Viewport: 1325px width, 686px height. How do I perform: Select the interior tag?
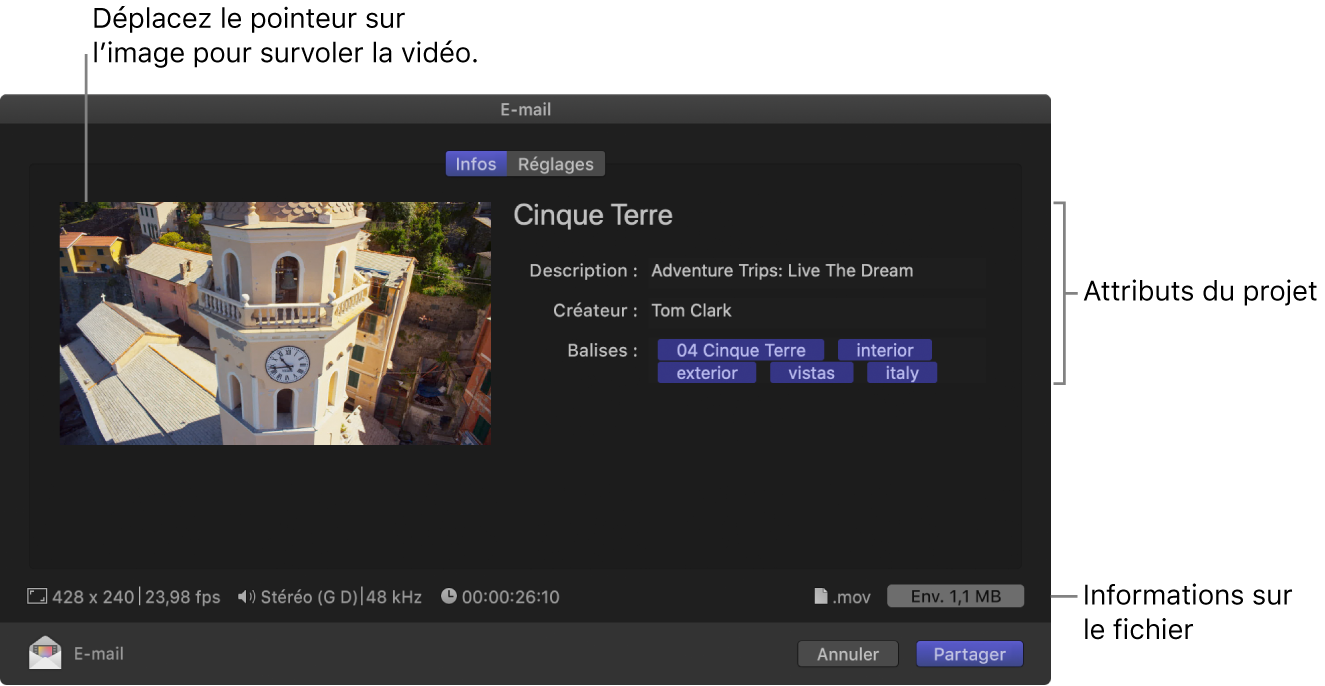click(884, 350)
